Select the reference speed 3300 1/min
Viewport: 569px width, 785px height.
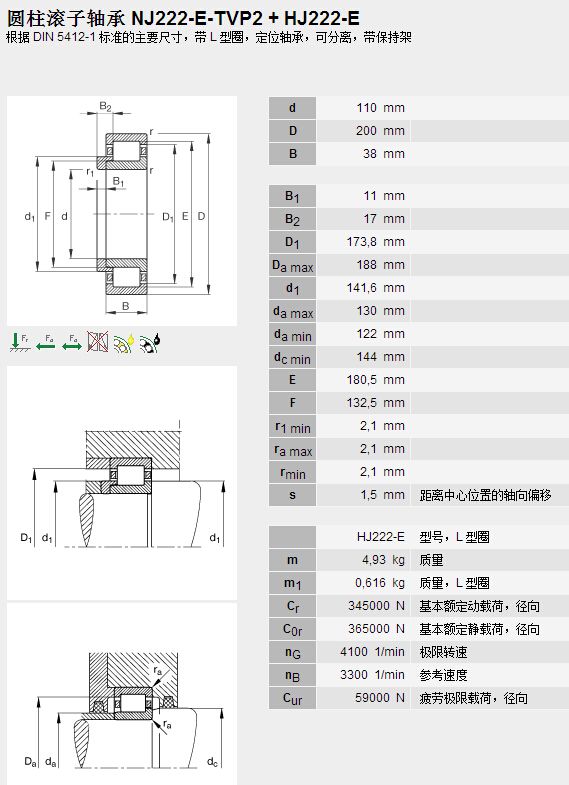(372, 675)
